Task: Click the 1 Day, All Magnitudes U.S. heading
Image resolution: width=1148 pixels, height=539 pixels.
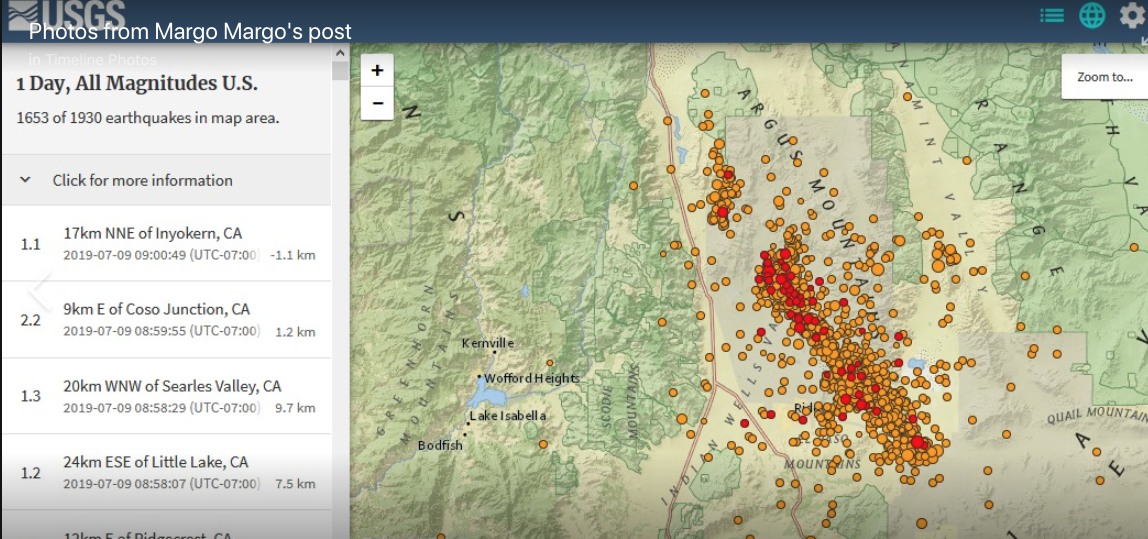Action: click(x=137, y=83)
